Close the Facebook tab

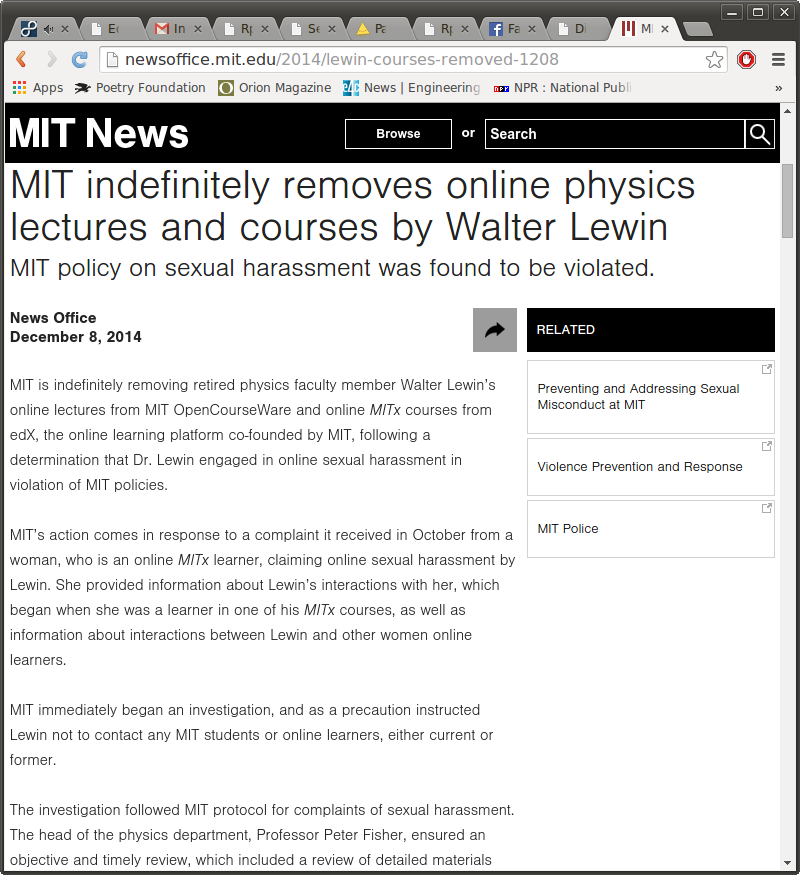pyautogui.click(x=532, y=29)
